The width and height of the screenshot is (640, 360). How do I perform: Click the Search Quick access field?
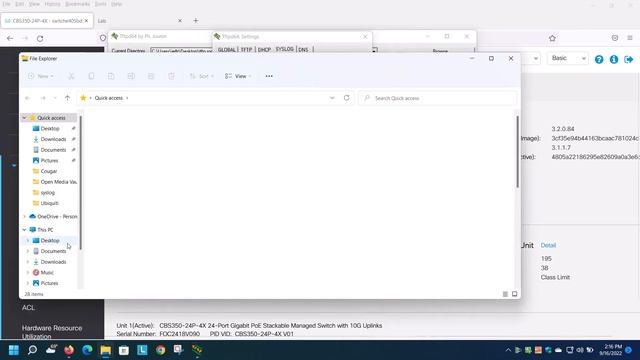tap(437, 98)
